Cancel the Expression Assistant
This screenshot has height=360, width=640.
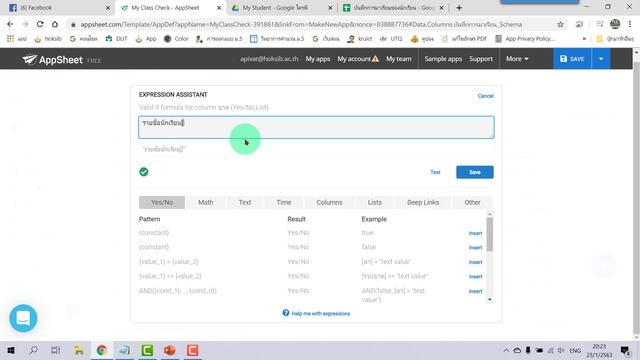[485, 96]
